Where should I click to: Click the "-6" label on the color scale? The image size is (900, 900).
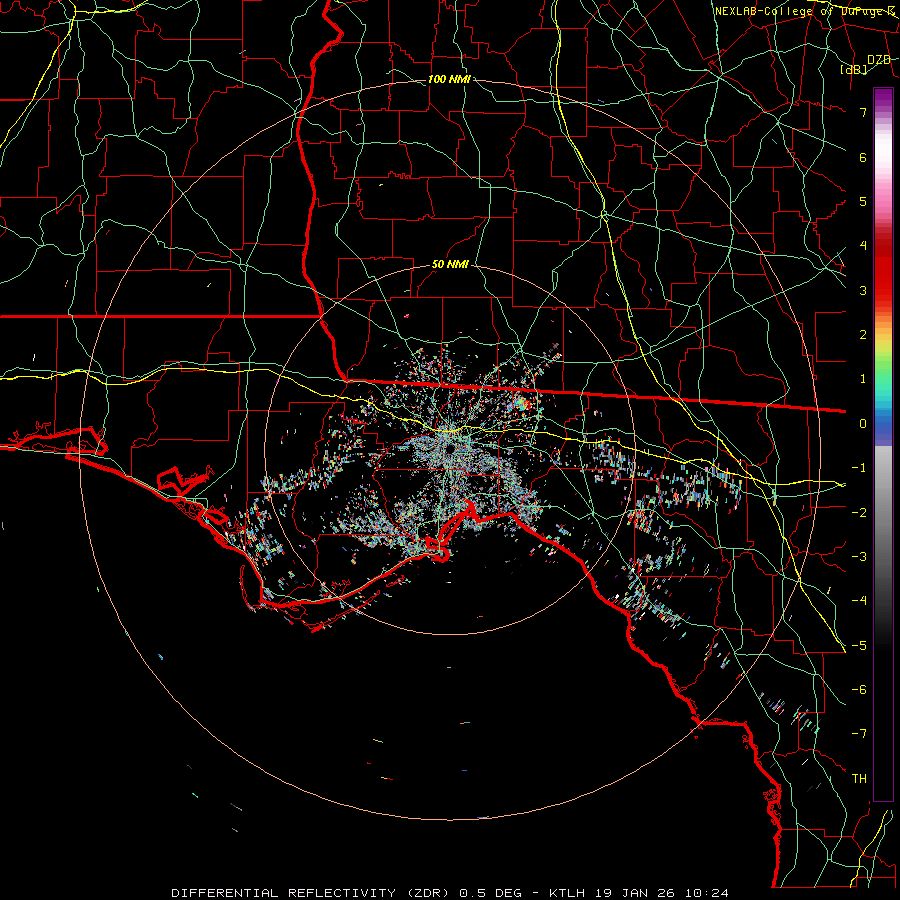[x=859, y=689]
